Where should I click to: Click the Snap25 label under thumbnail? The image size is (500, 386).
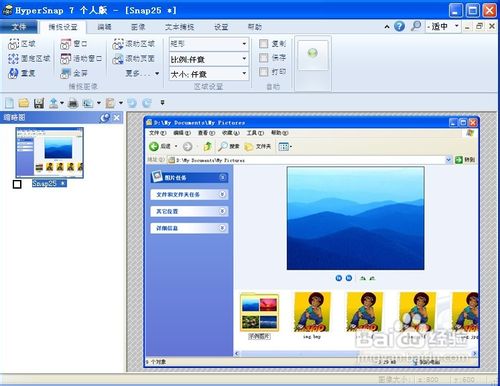(49, 183)
